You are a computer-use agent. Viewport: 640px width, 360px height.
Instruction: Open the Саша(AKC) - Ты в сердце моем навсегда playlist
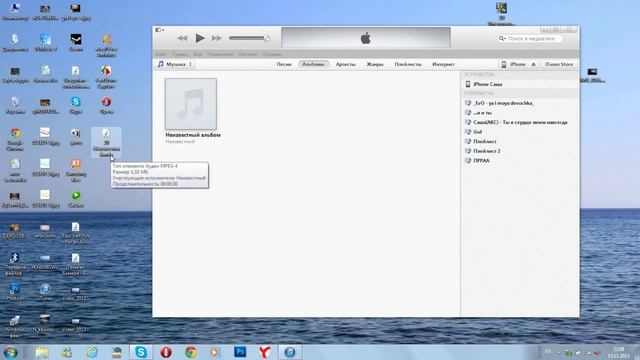[x=520, y=122]
